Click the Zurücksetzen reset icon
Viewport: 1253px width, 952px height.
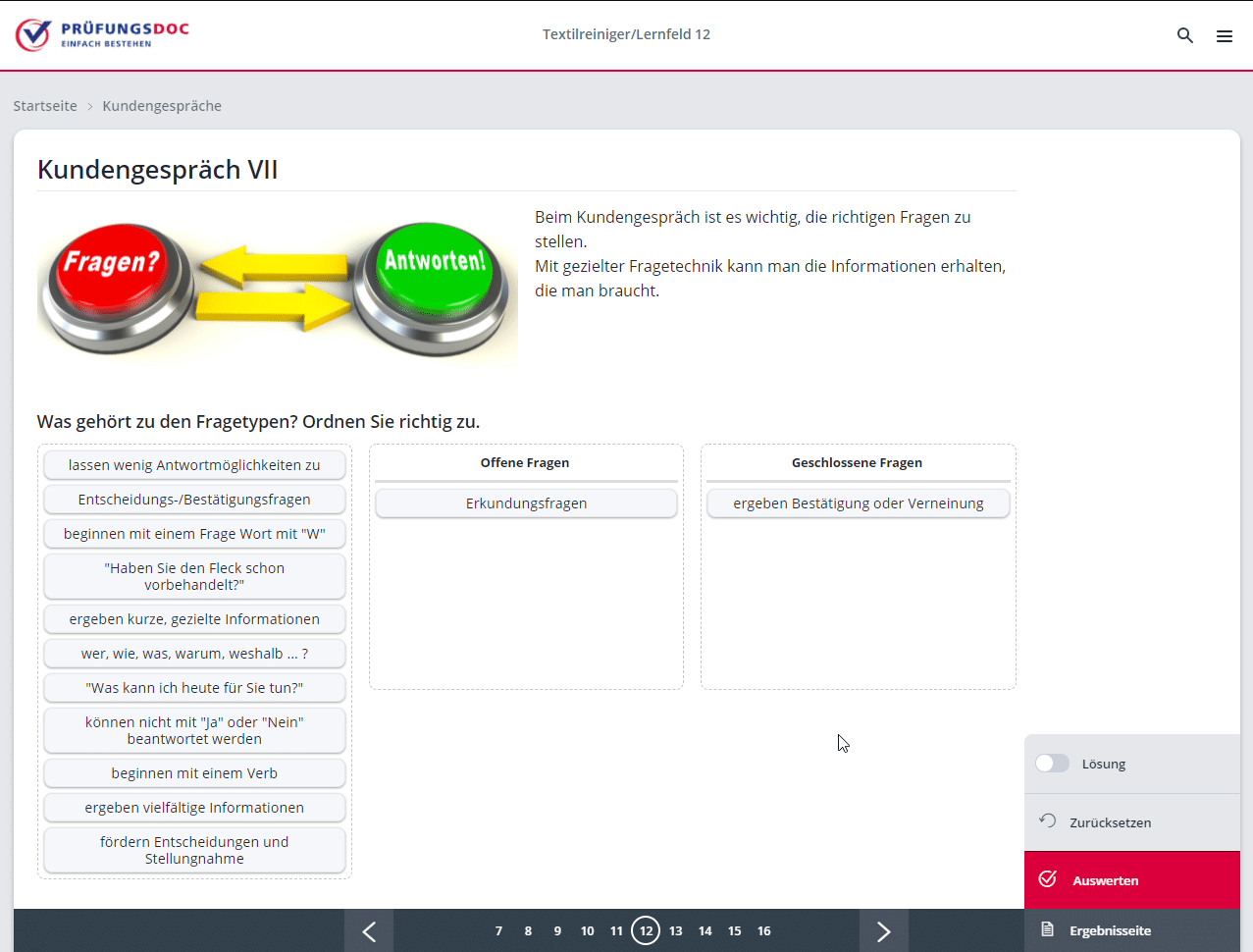[x=1048, y=821]
